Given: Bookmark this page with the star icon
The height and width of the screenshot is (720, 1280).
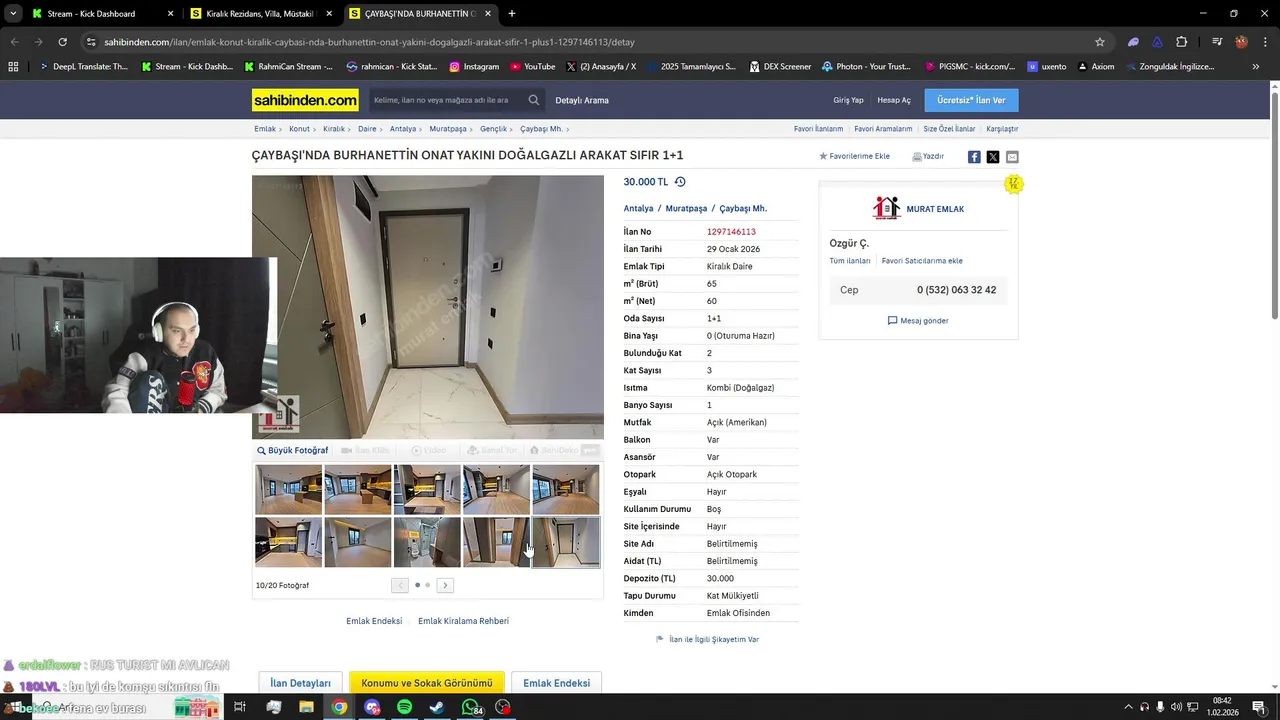Looking at the screenshot, I should click(1100, 42).
